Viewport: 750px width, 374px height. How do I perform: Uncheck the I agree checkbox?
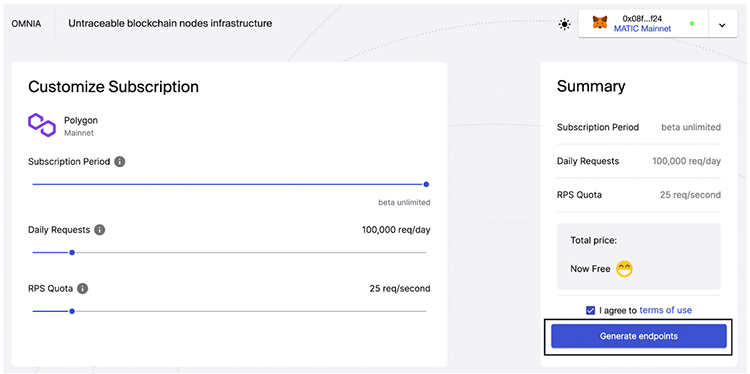click(590, 310)
